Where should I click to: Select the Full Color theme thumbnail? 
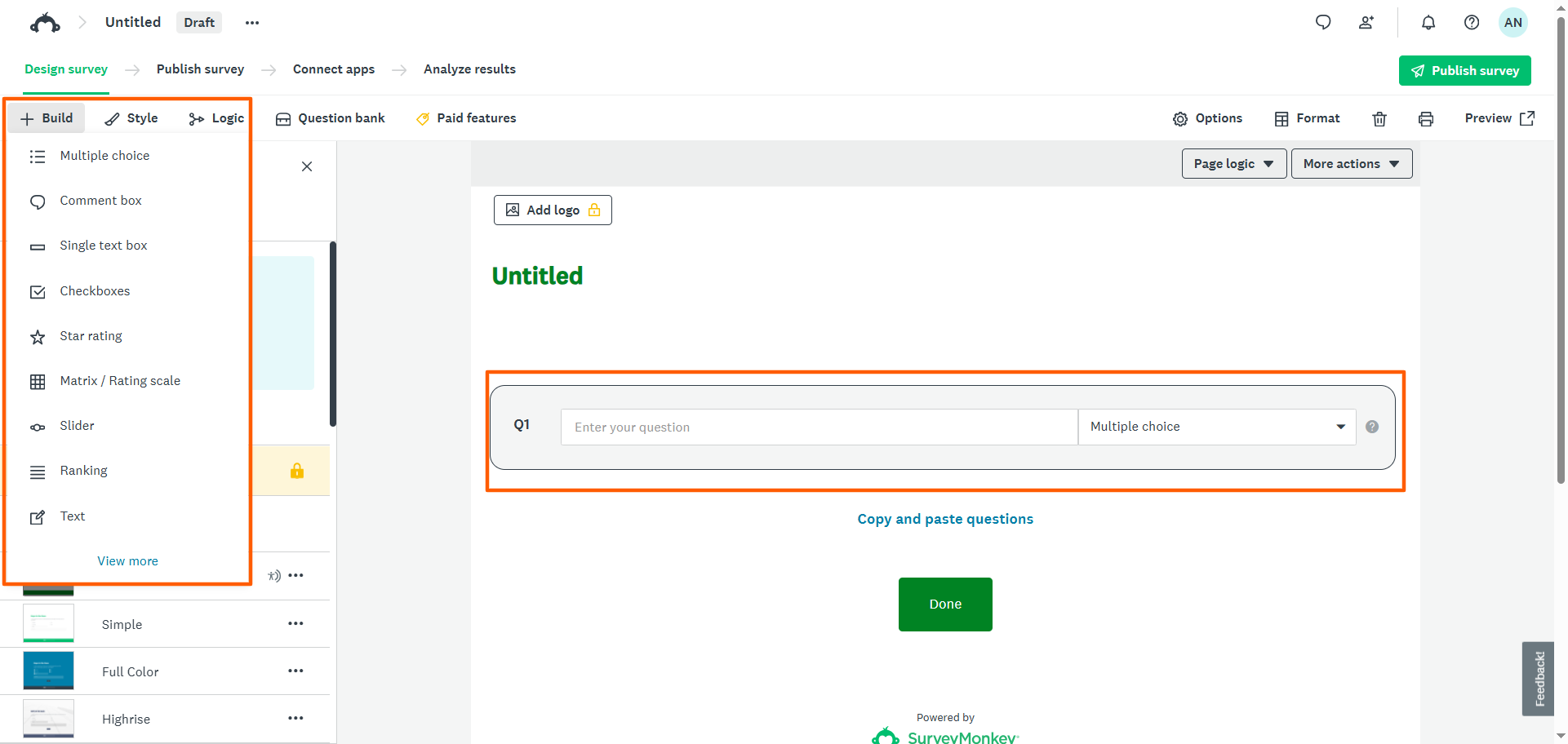(x=48, y=671)
